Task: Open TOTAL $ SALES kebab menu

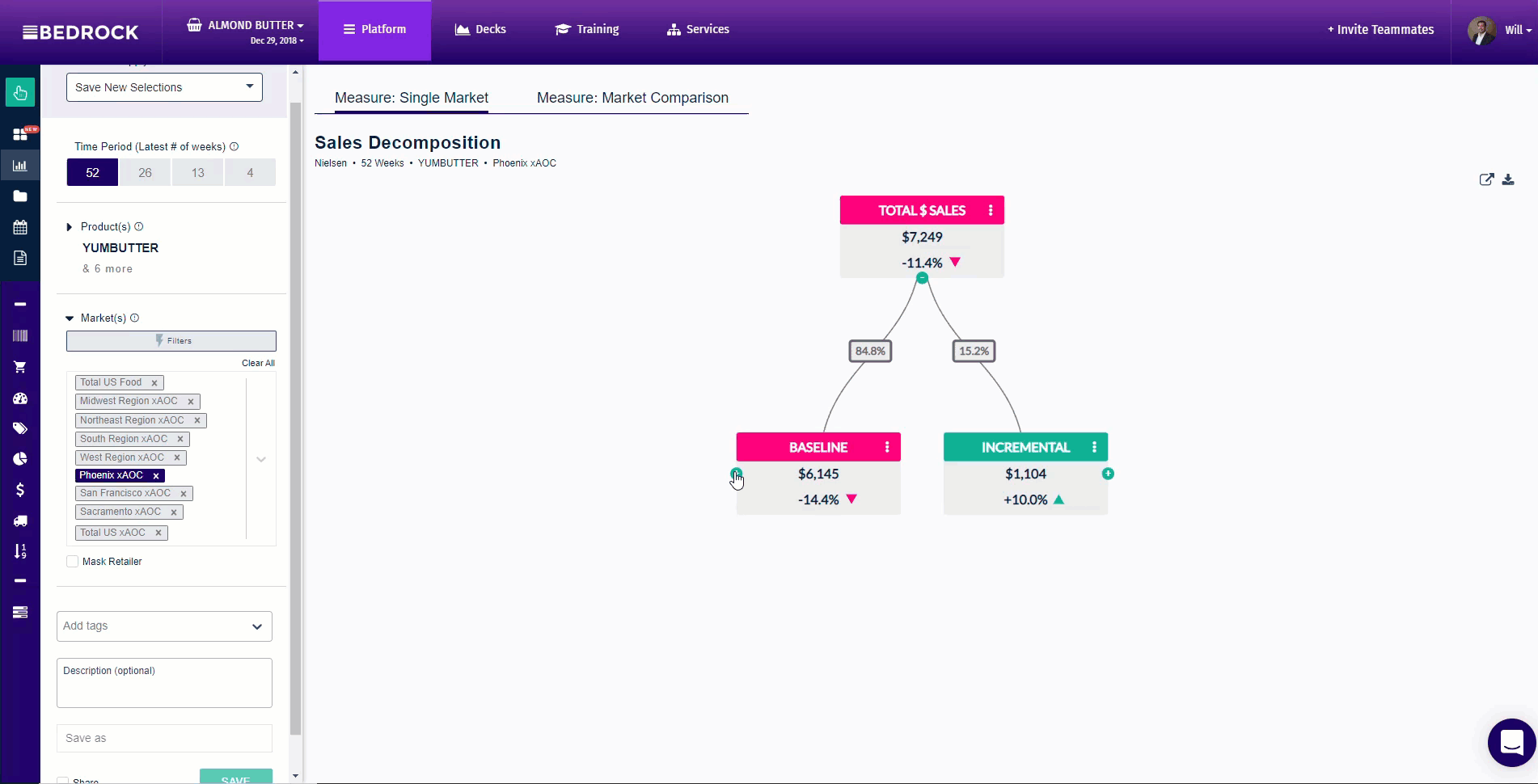Action: click(x=991, y=210)
